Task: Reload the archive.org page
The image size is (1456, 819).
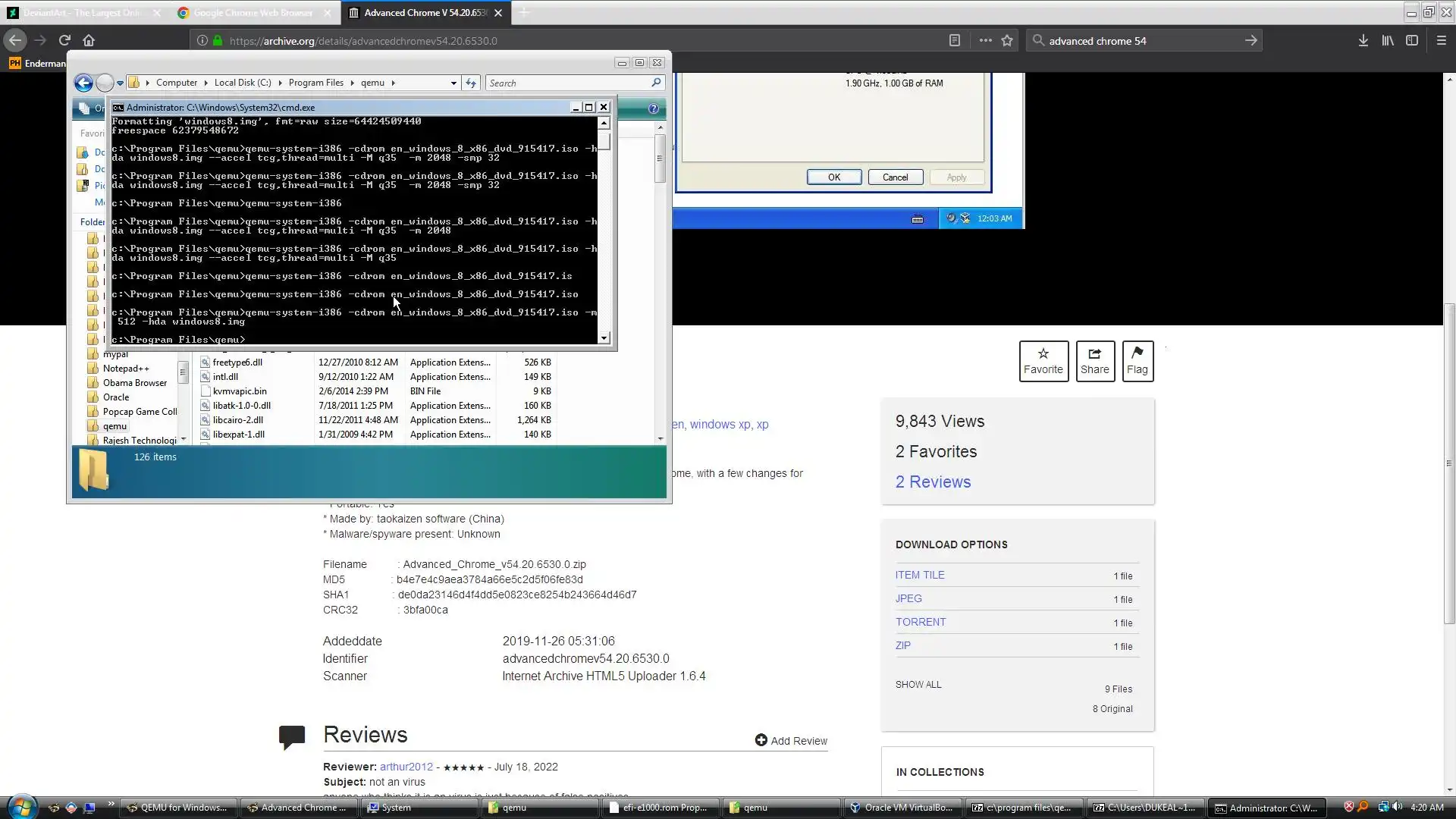Action: click(x=64, y=41)
